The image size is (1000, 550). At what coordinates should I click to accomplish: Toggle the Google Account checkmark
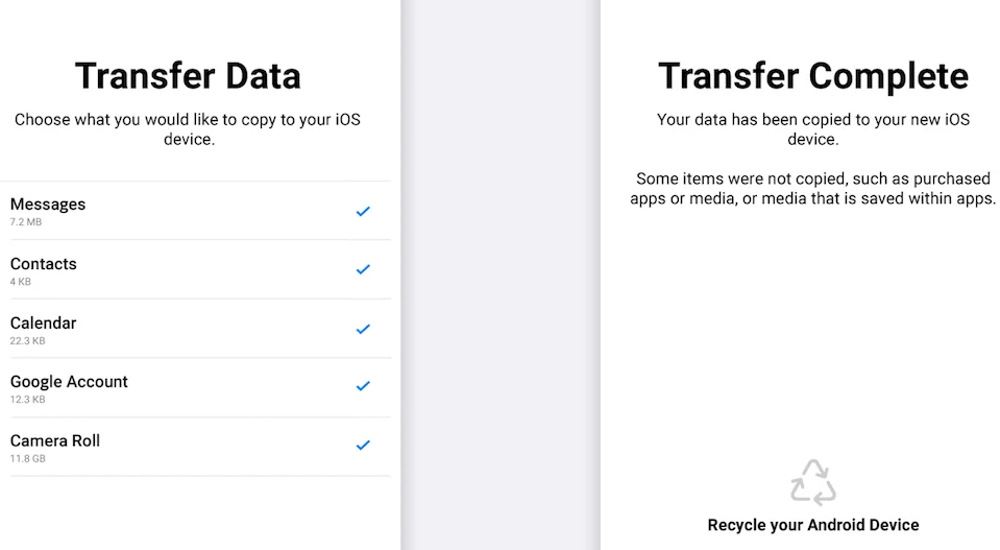click(363, 386)
